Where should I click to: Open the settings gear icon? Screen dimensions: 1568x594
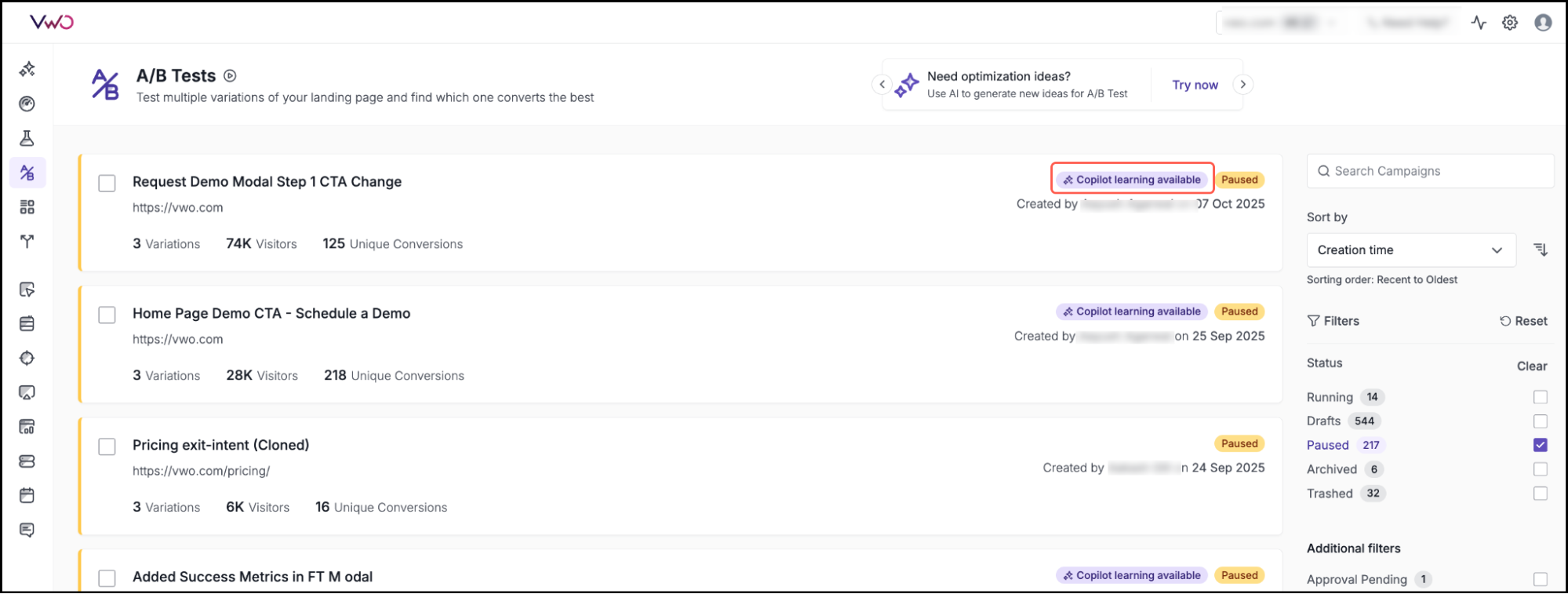pyautogui.click(x=1510, y=23)
